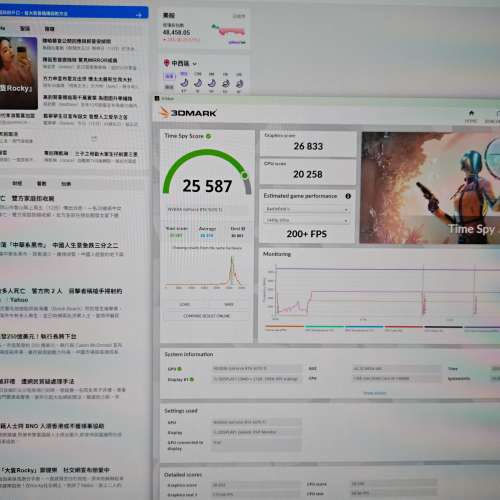Screen dimensions: 500x500
Task: Toggle the teal legend item in Monitoring
Action: click(324, 328)
